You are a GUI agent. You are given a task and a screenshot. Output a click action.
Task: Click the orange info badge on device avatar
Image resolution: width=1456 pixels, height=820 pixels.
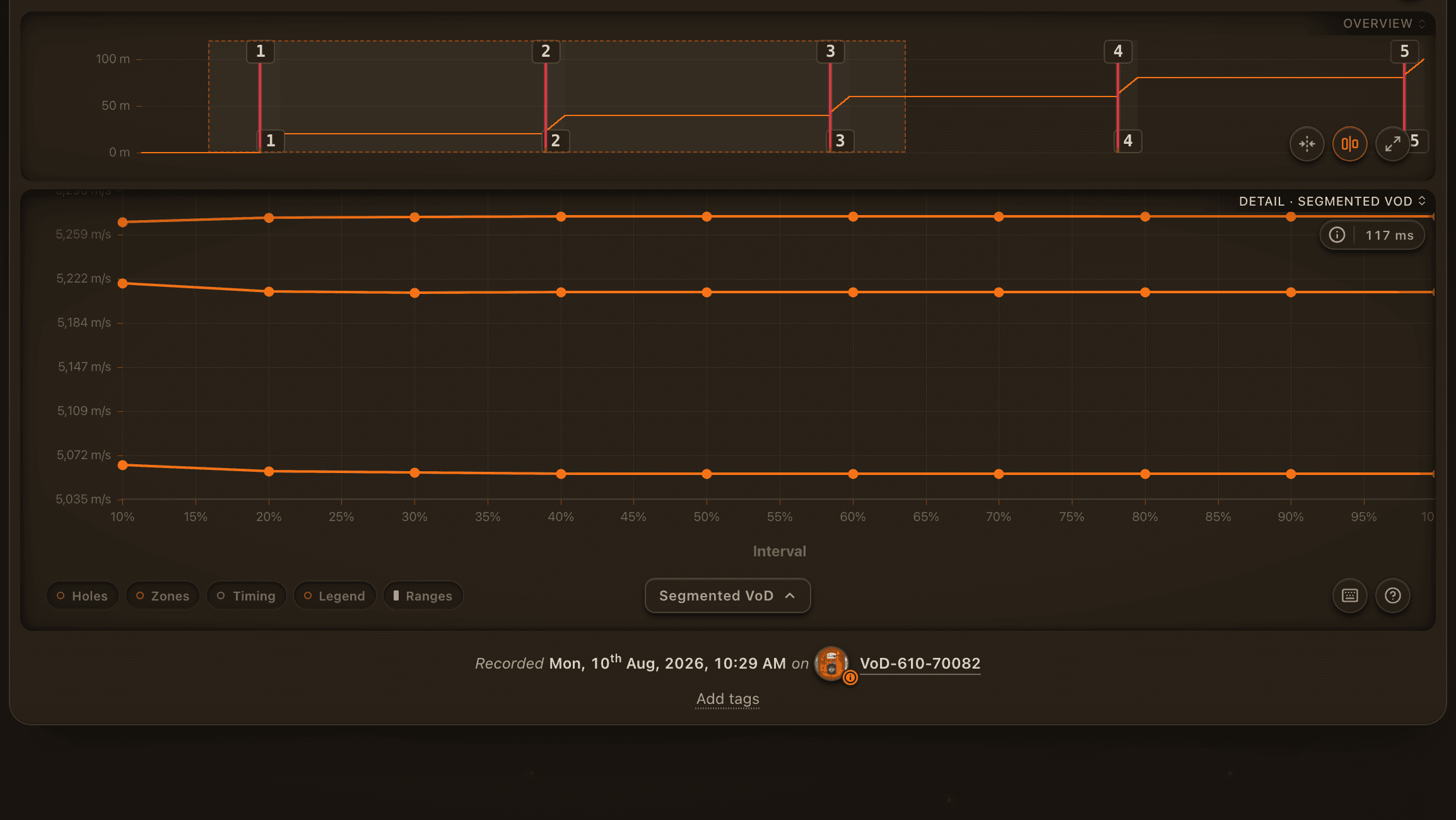tap(850, 677)
